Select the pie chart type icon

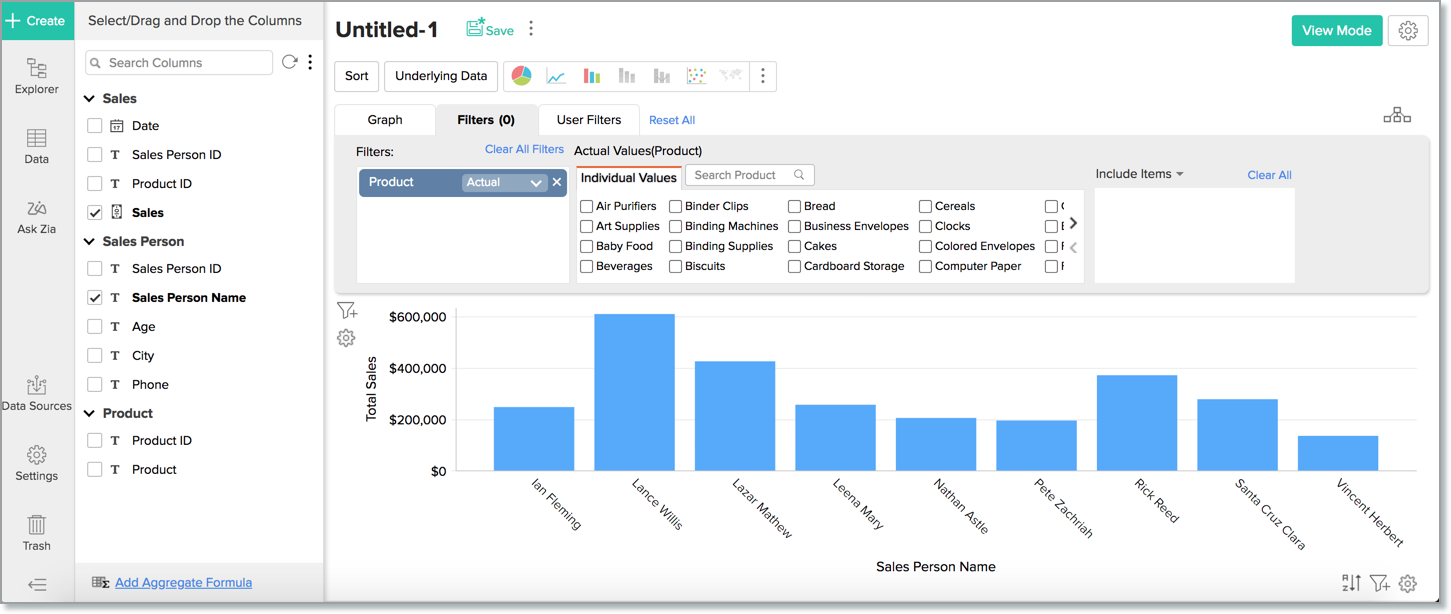tap(521, 76)
